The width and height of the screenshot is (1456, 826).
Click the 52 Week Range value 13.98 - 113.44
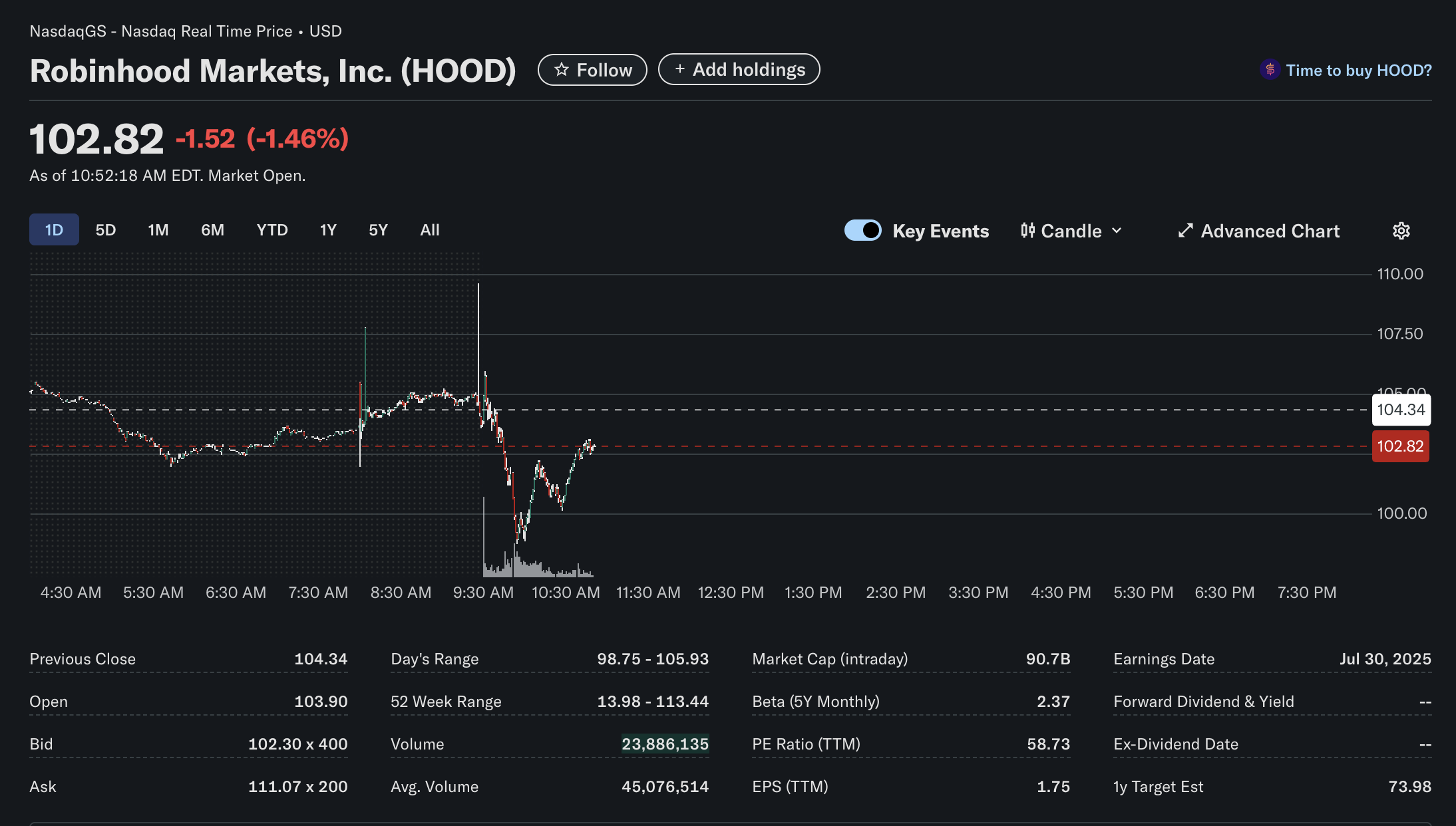[x=653, y=702]
